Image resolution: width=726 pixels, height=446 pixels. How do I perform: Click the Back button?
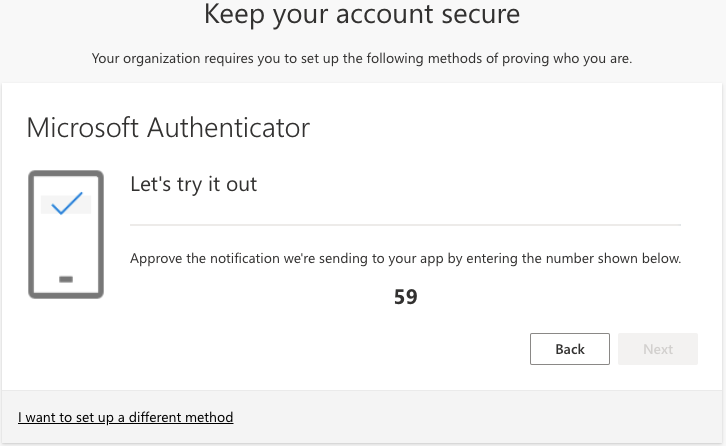[x=569, y=349]
